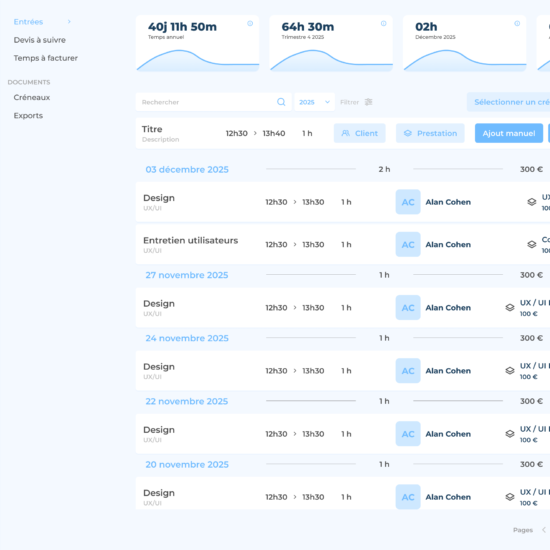Focus the Rechercher search field

[213, 102]
